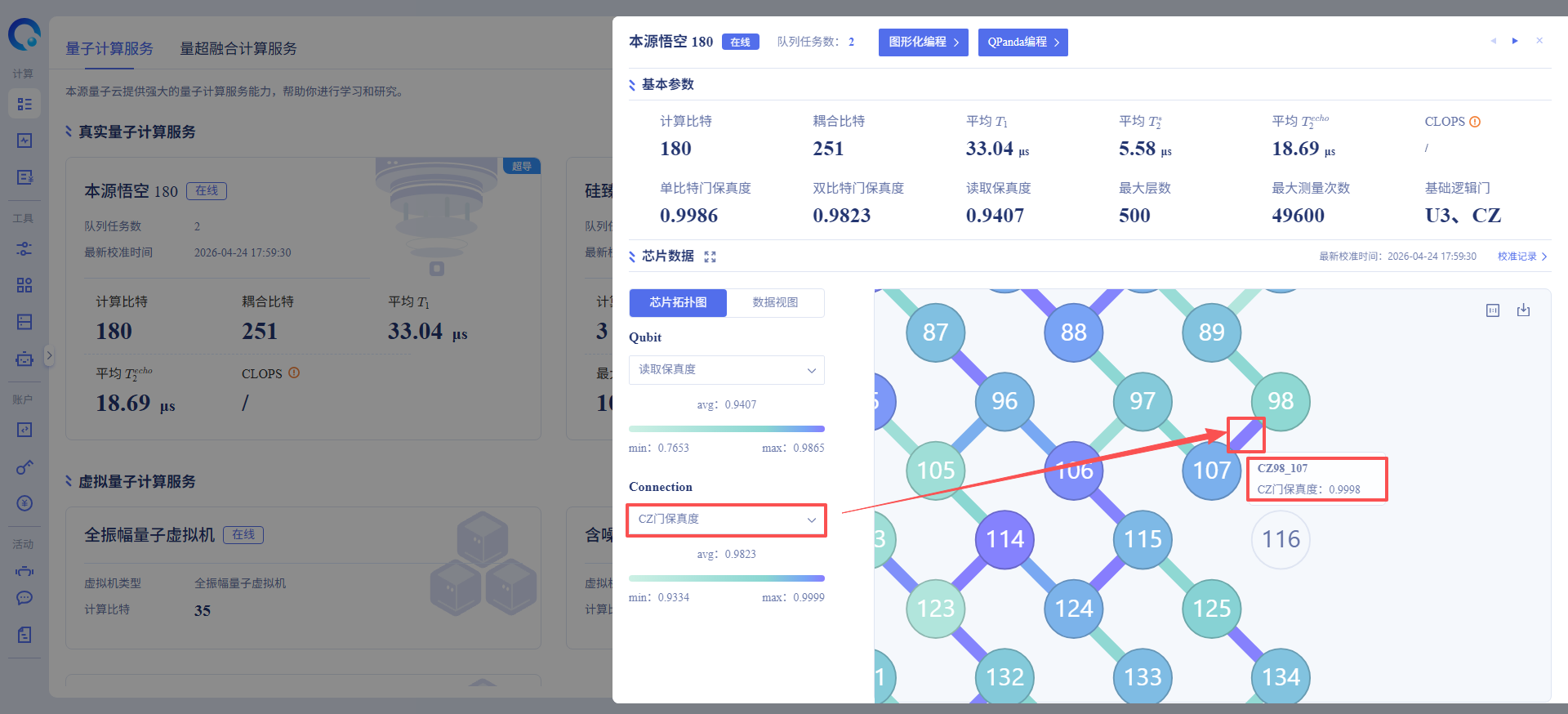Select qubit node 133

[1143, 677]
